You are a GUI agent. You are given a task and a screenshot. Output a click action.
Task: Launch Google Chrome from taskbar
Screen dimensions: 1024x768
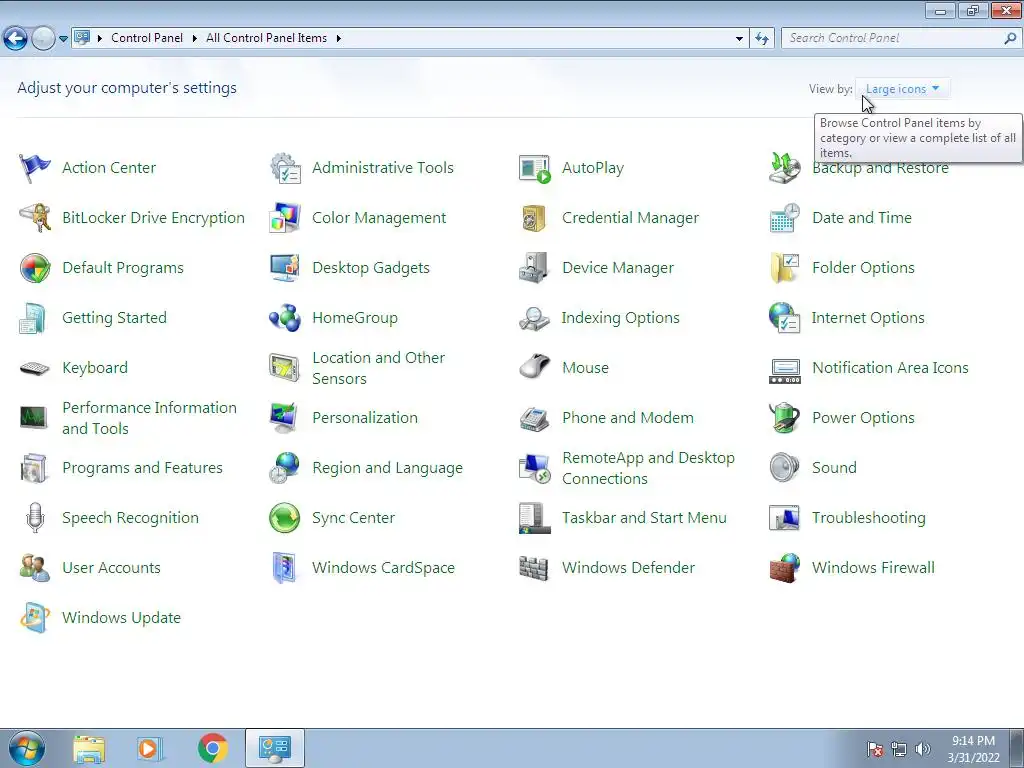pyautogui.click(x=212, y=748)
